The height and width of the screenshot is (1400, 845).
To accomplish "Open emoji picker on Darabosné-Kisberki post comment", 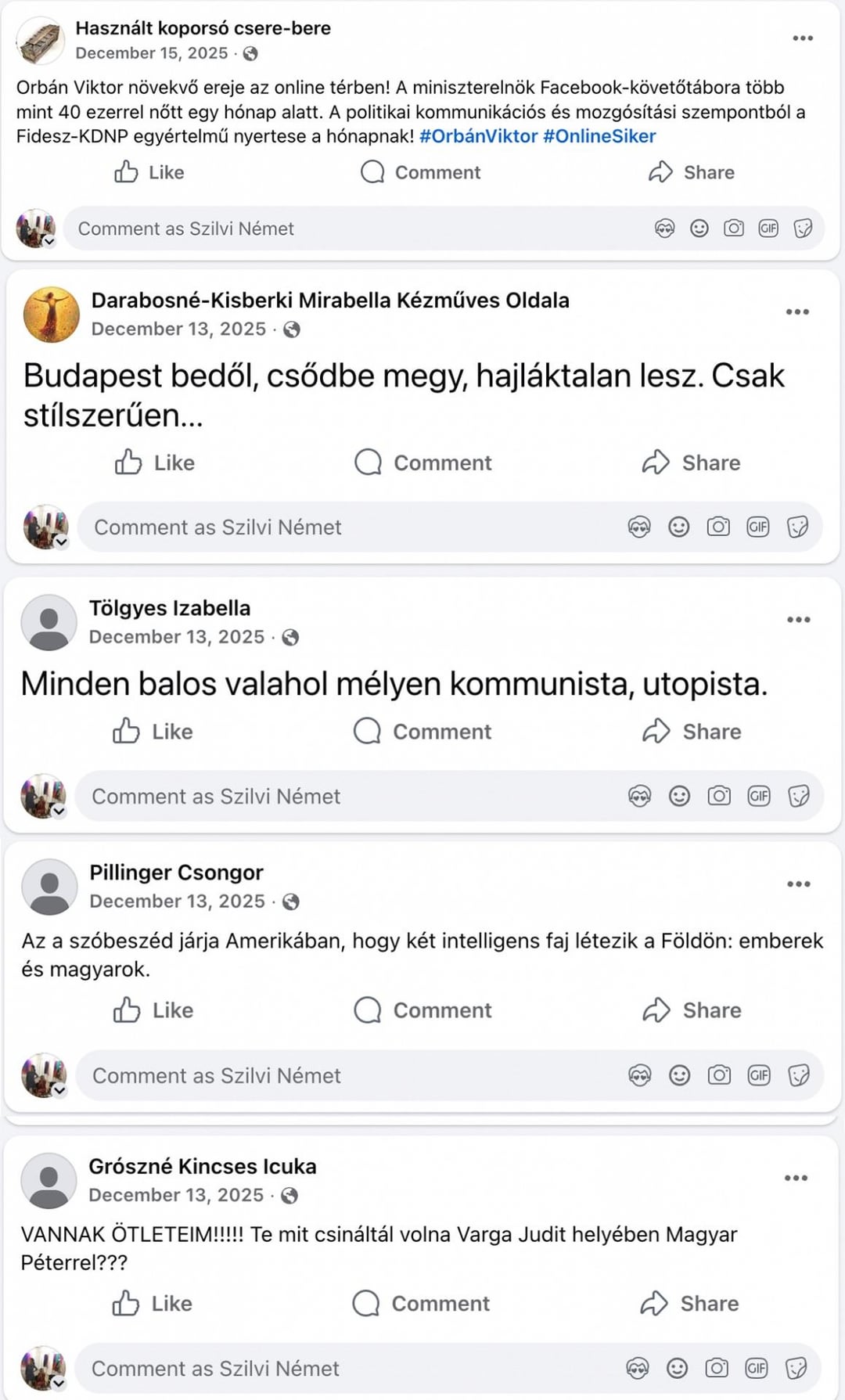I will pos(679,527).
